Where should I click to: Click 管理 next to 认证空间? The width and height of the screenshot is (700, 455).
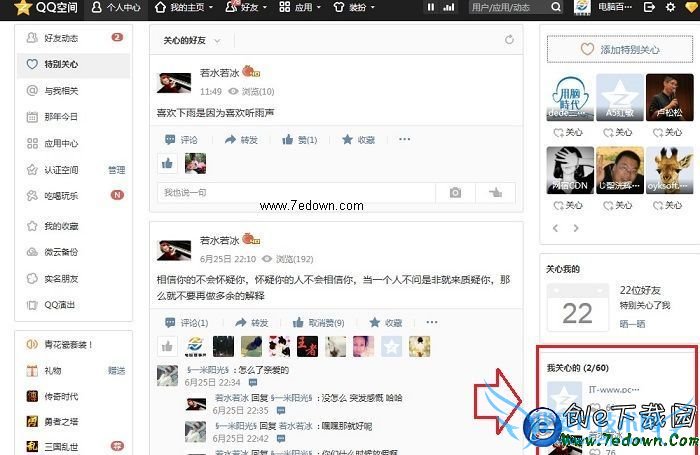(x=117, y=170)
